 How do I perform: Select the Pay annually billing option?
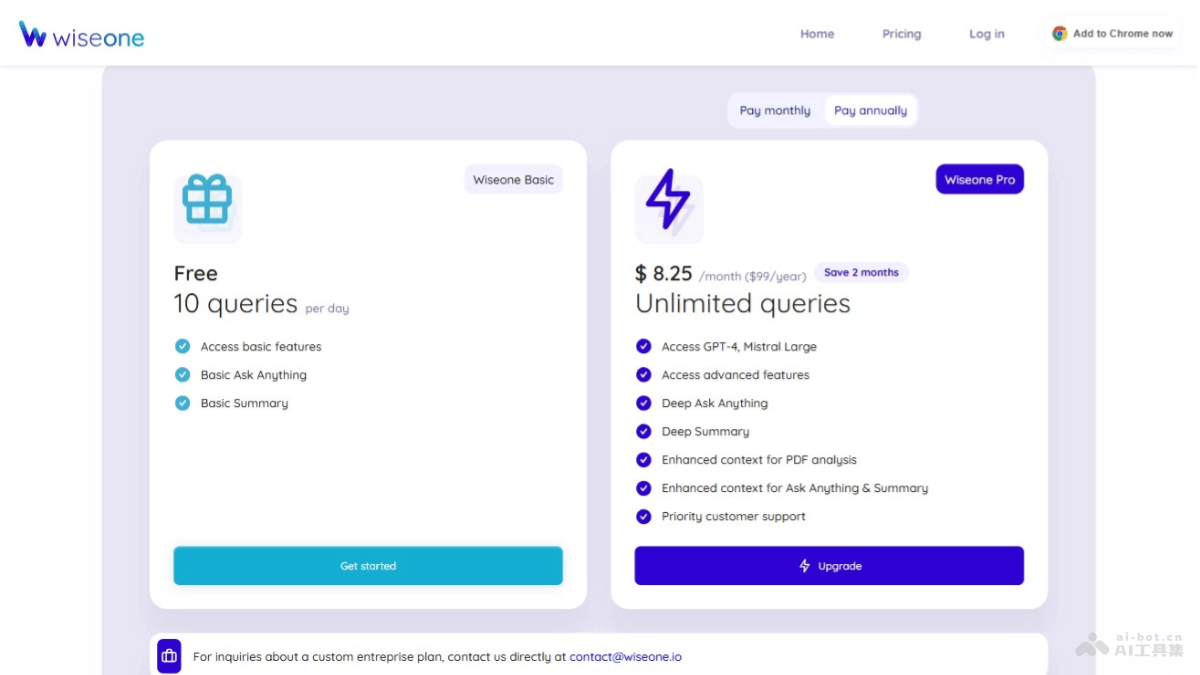click(870, 111)
